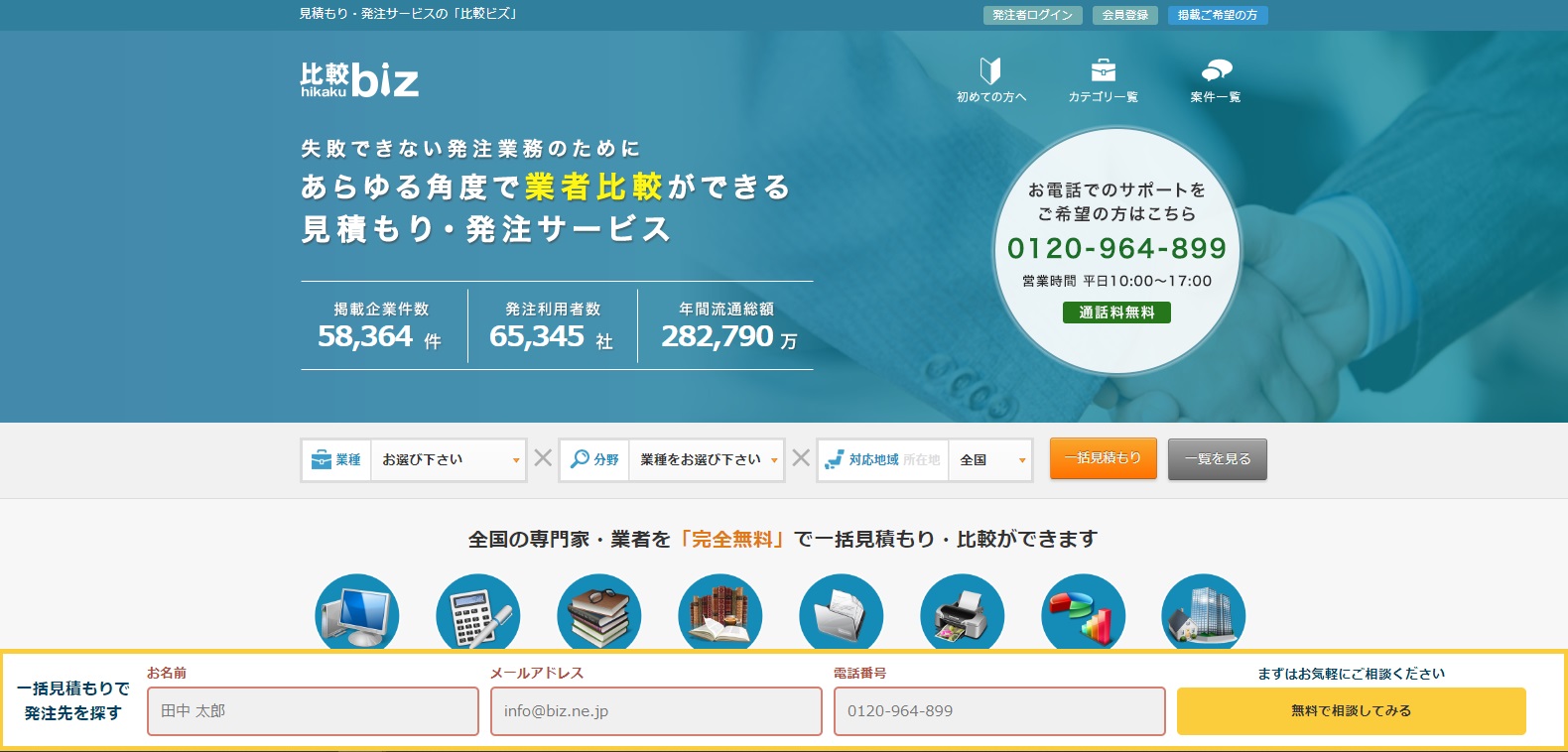Click the stacked books with glasses icon
Screen dimensions: 1568x752
[x=599, y=612]
